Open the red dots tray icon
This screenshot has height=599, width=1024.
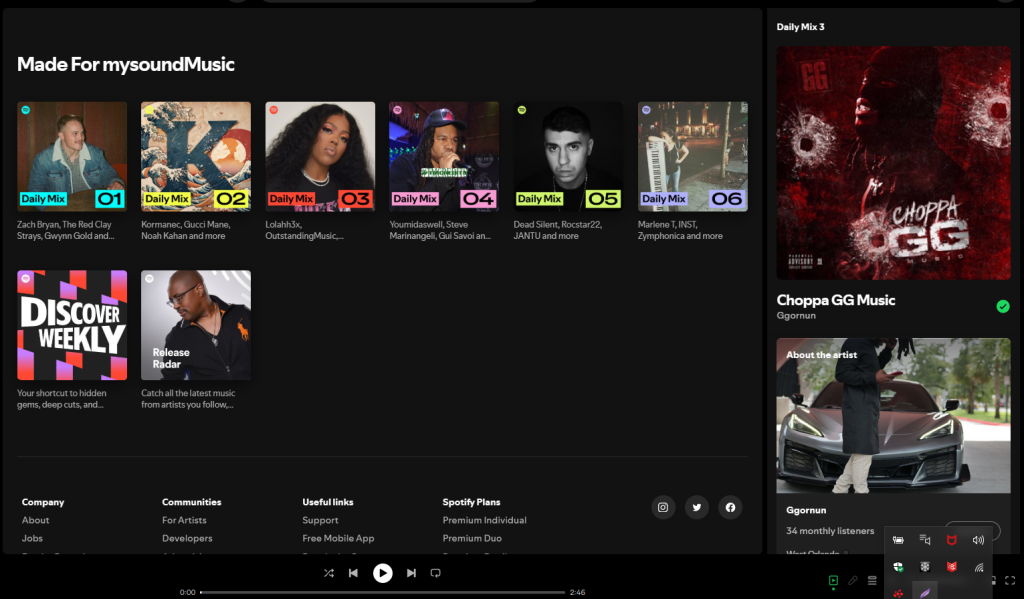click(899, 593)
